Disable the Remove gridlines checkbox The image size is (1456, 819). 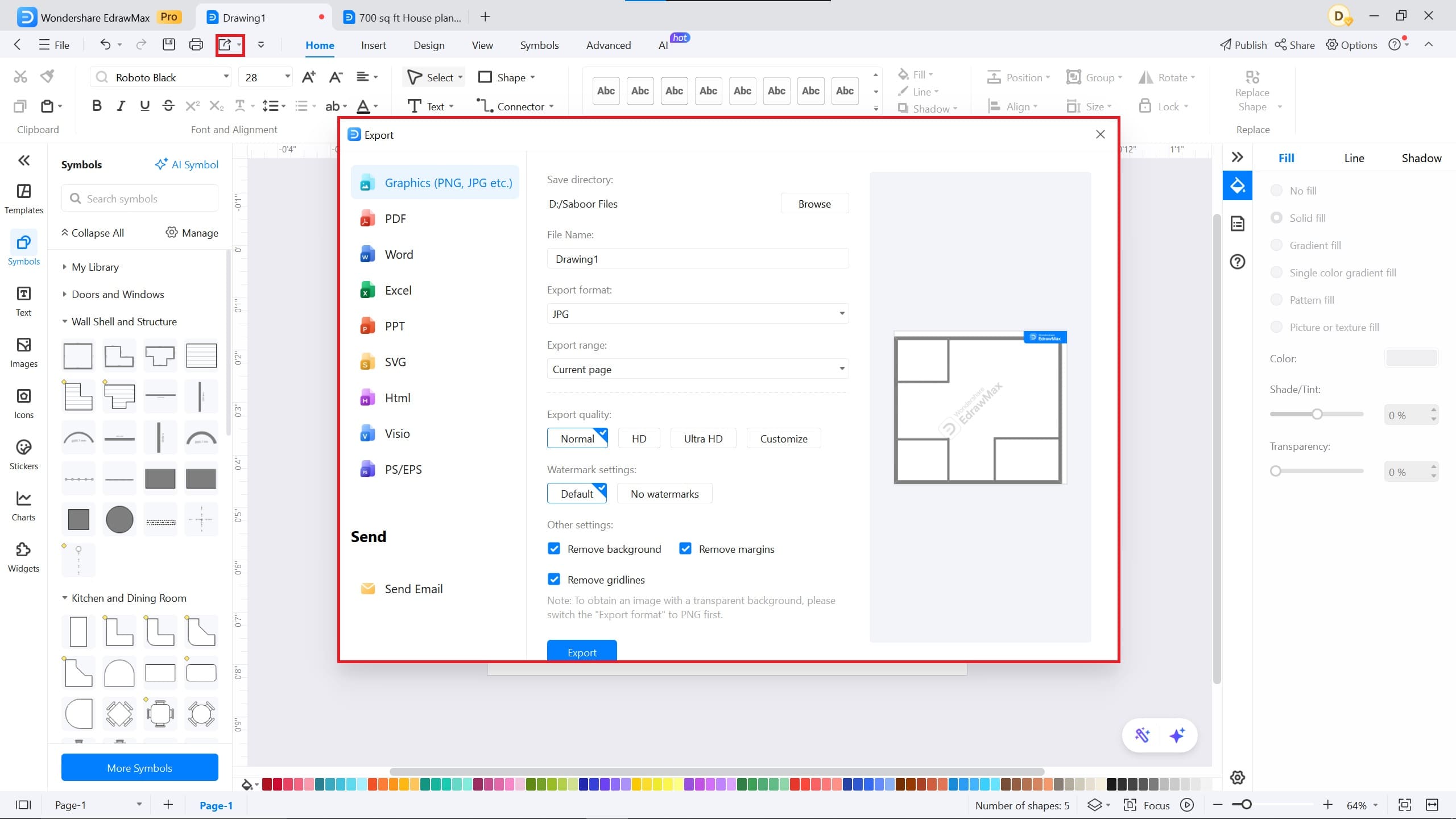(554, 580)
